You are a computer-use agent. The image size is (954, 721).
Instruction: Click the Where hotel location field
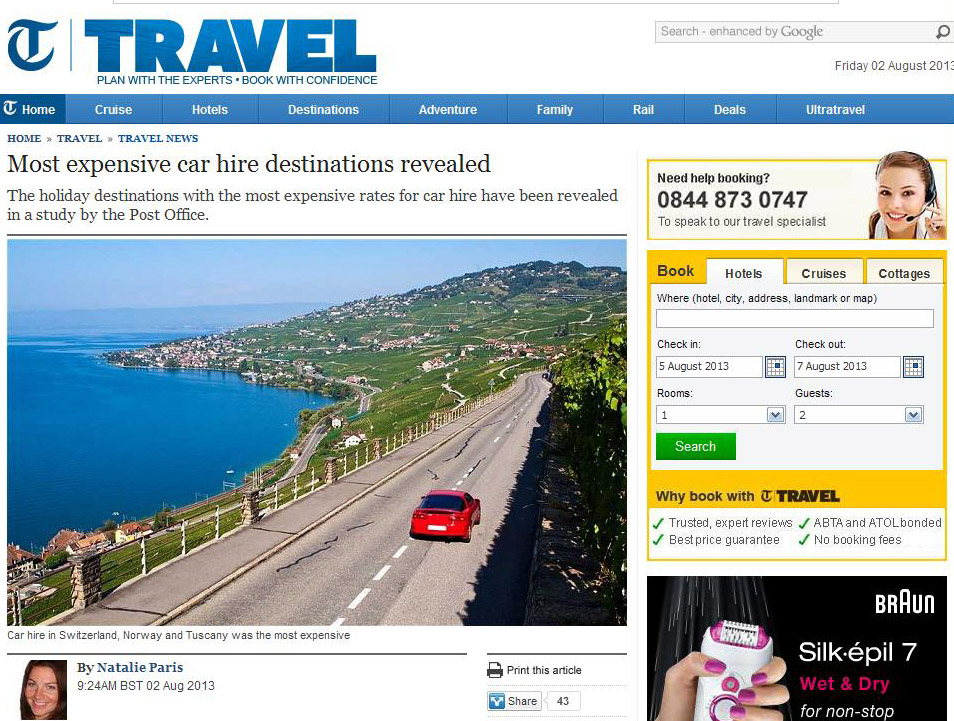pos(795,318)
